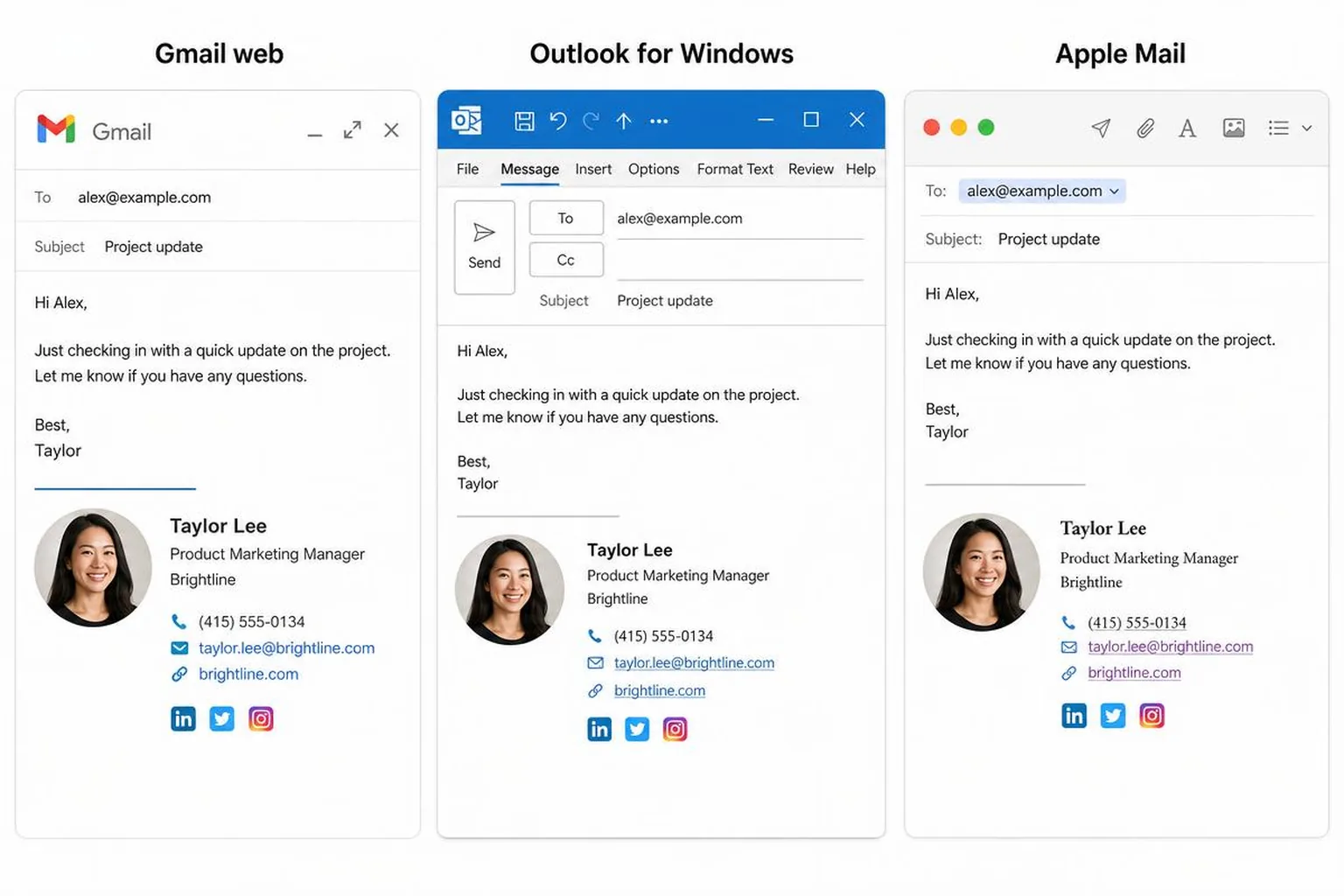Viewport: 1344px width, 896px height.
Task: Click the To button in Outlook
Action: pos(566,218)
